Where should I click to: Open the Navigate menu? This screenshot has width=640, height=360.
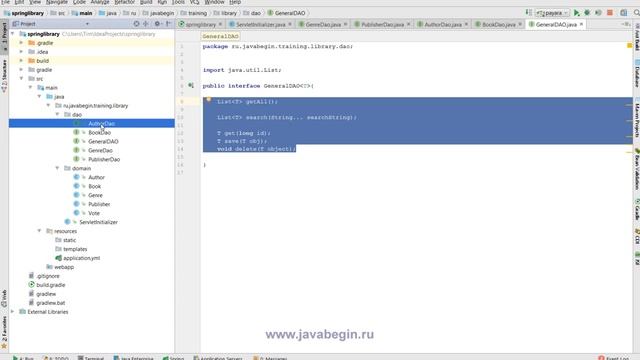click(57, 2)
